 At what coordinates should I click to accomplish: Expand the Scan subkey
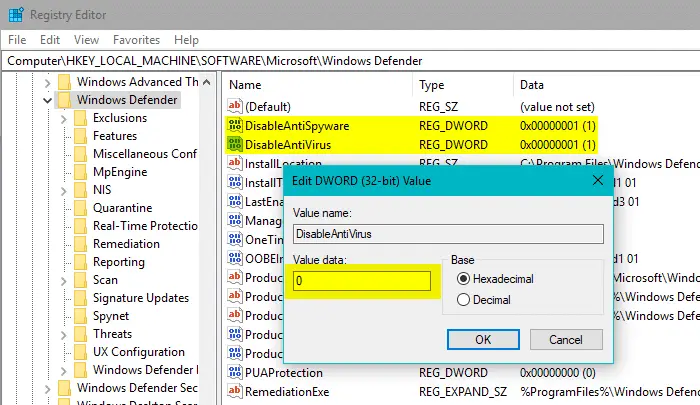click(x=64, y=281)
